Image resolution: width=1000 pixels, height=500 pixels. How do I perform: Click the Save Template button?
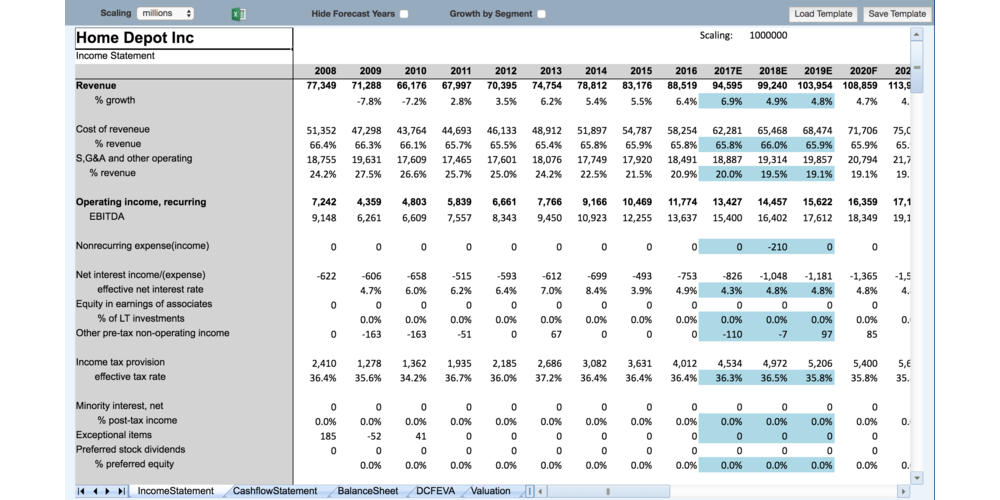pos(897,14)
